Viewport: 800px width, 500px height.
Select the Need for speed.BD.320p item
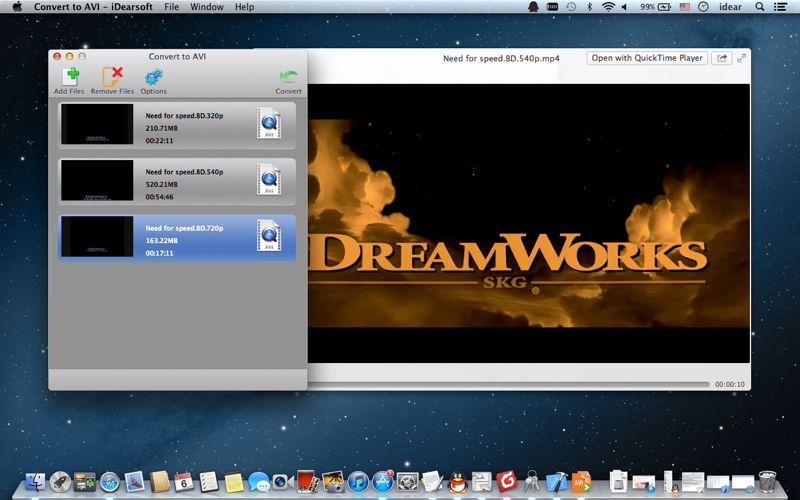(185, 116)
